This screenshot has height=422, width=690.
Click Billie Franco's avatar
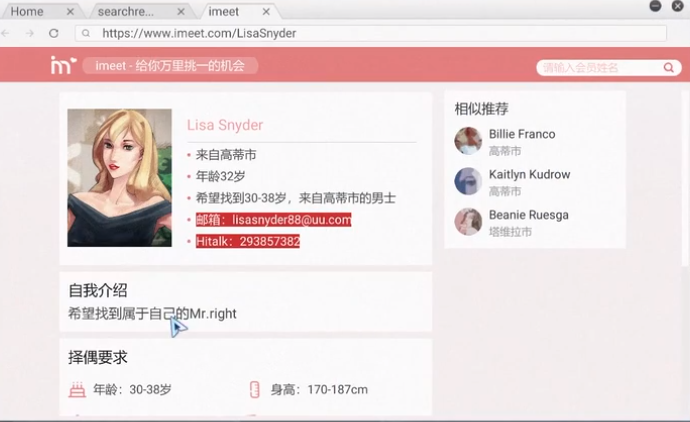point(468,141)
